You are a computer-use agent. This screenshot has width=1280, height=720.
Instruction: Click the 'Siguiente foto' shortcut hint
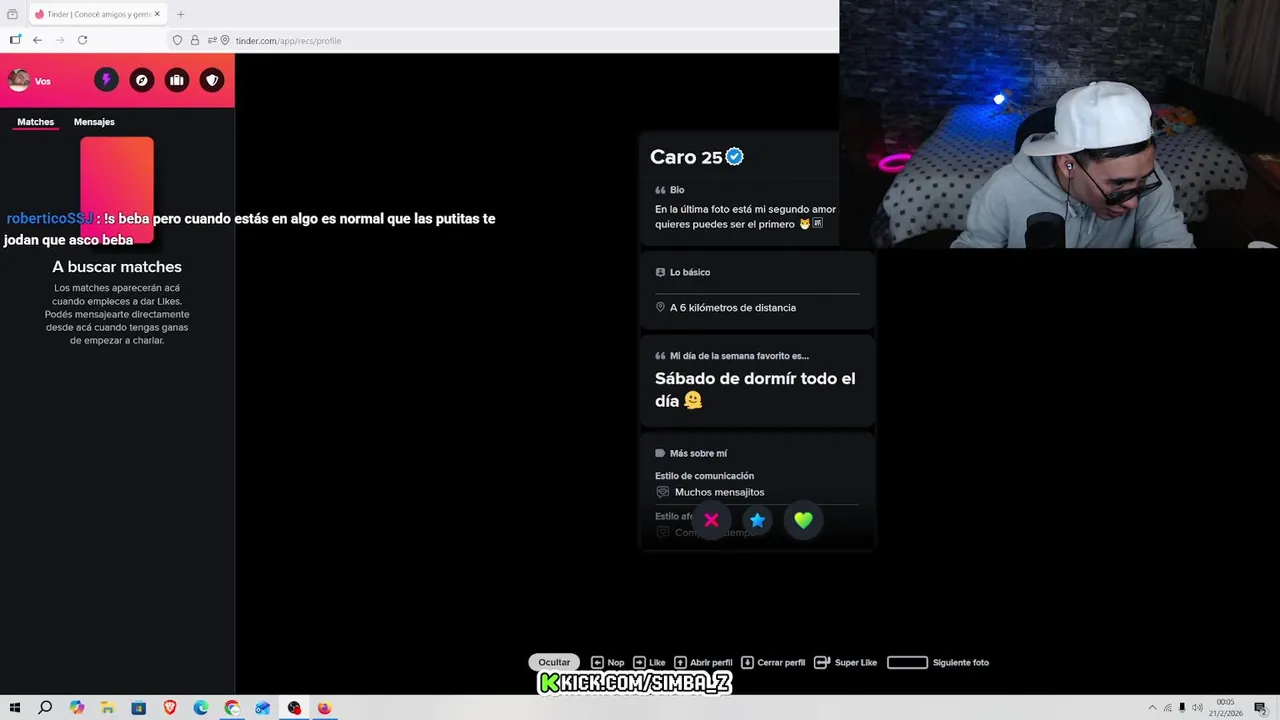pos(938,662)
